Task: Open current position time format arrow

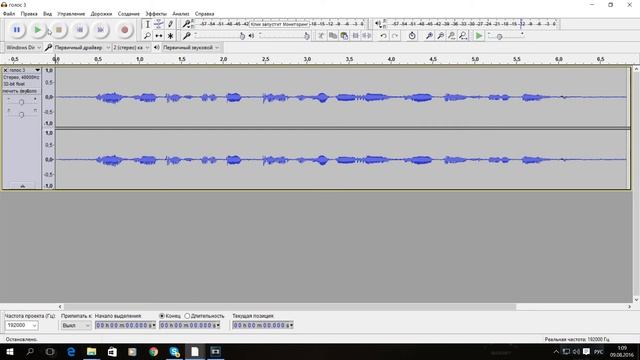Action: (x=291, y=325)
